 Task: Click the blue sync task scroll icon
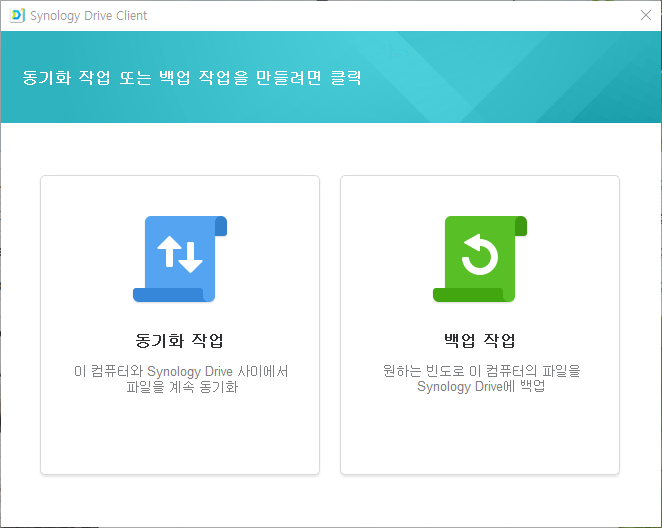[x=180, y=259]
